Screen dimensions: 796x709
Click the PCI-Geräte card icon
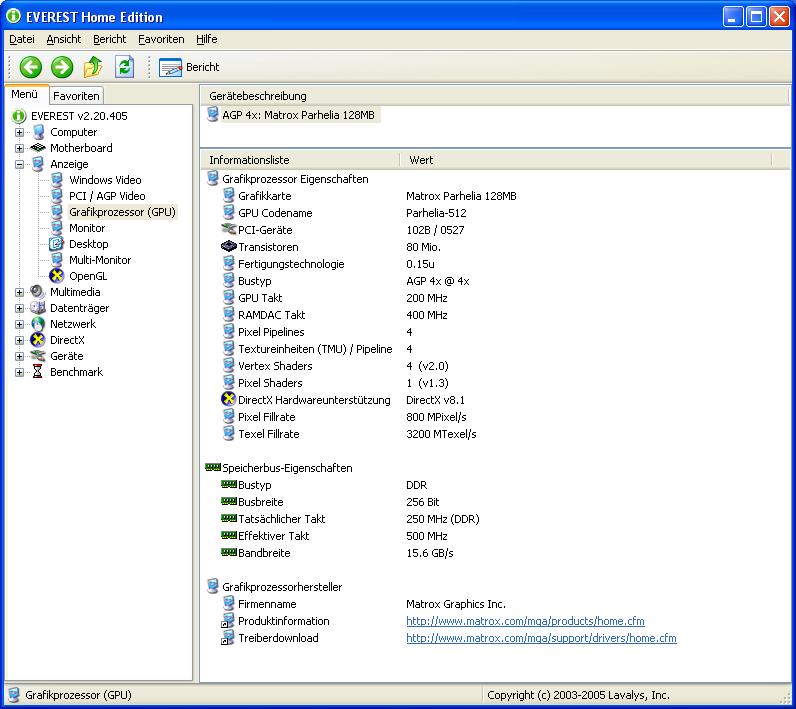(x=229, y=229)
